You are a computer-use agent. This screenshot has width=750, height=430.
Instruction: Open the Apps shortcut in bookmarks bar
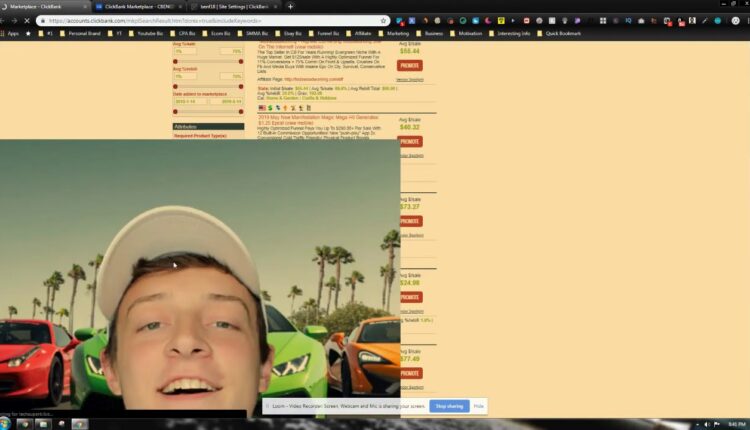11,33
